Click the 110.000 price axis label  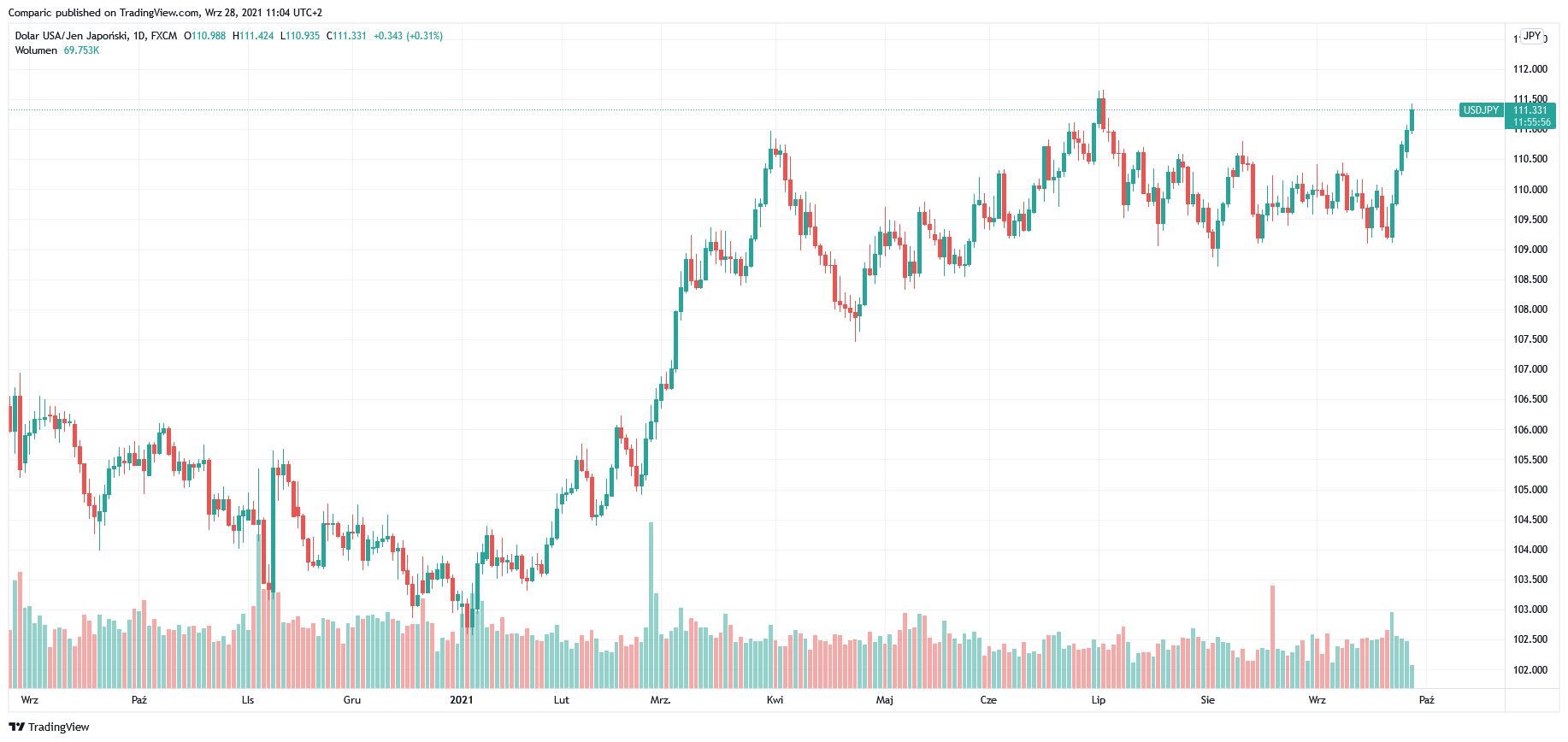click(x=1530, y=190)
